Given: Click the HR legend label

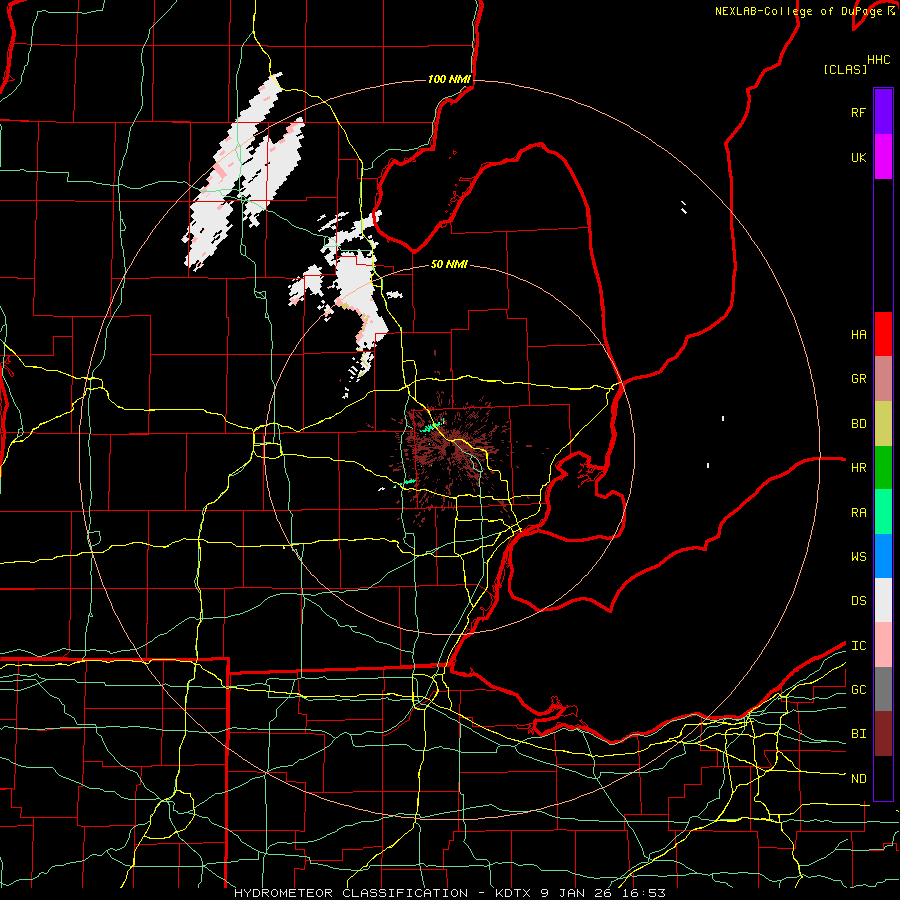Looking at the screenshot, I should 858,468.
